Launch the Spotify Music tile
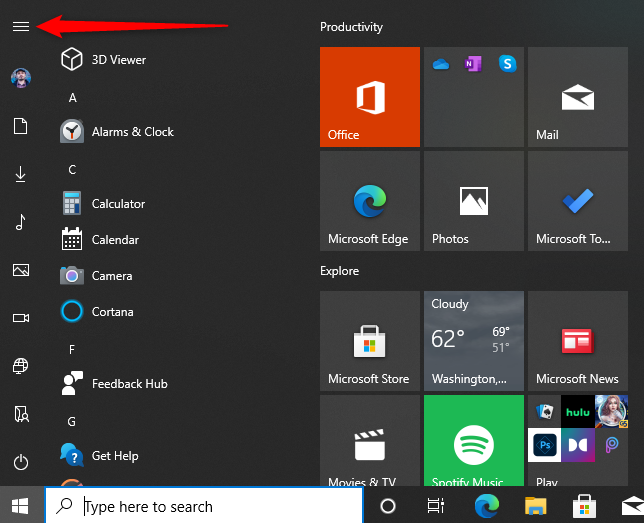This screenshot has height=523, width=644. 474,440
